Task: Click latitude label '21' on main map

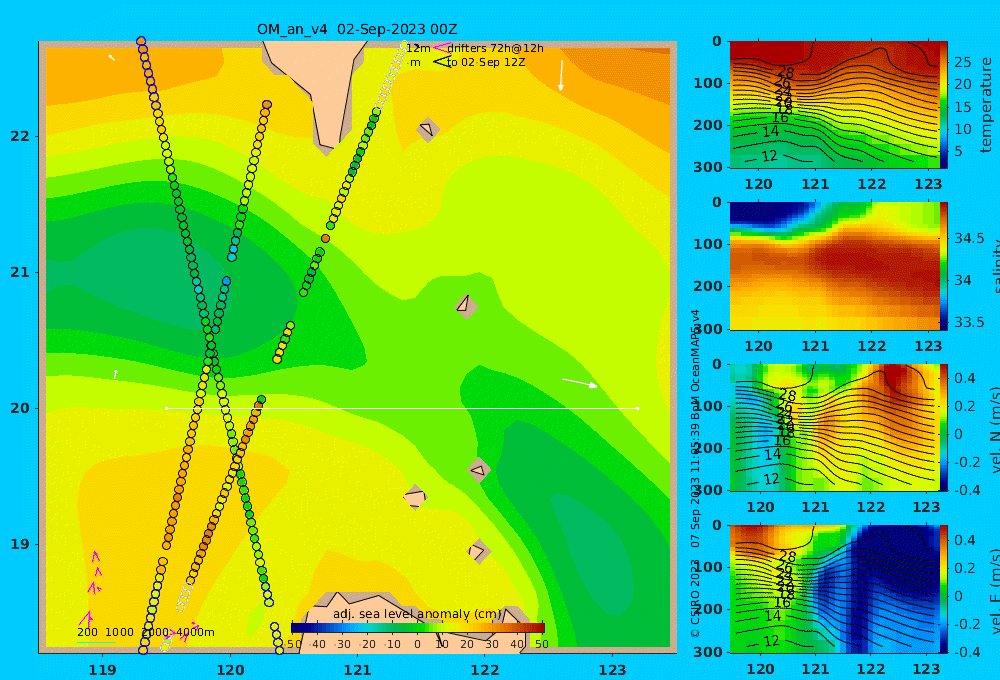Action: (x=20, y=272)
